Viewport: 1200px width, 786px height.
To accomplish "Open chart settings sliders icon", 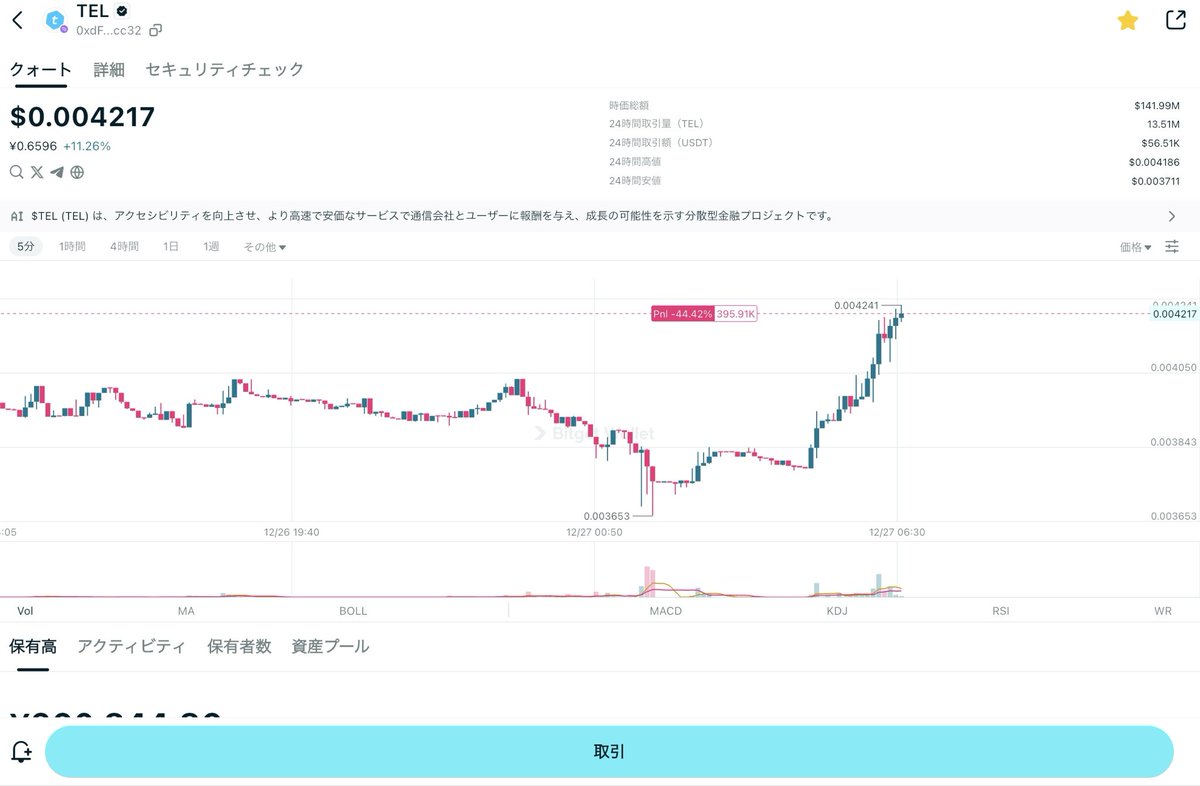I will click(1172, 246).
